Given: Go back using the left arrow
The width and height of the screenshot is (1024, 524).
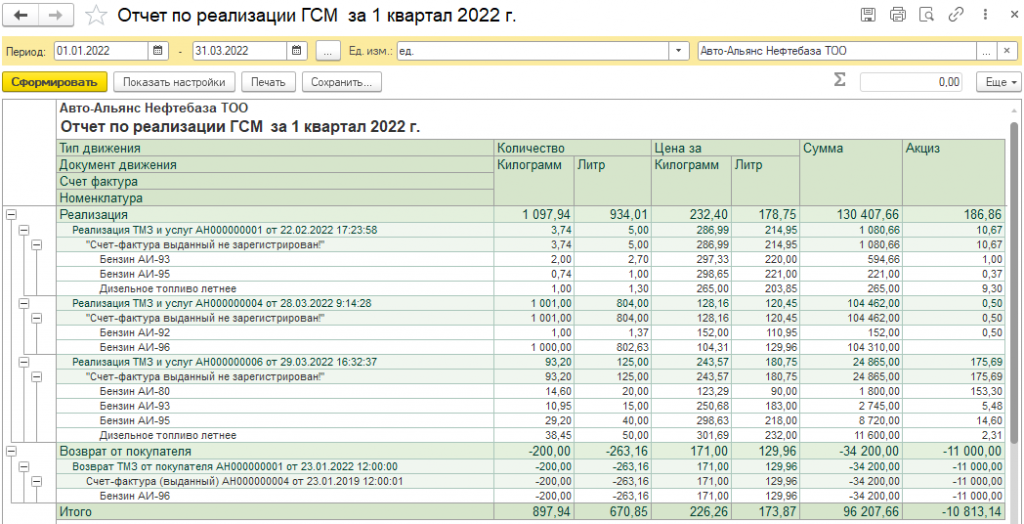Looking at the screenshot, I should tap(22, 15).
